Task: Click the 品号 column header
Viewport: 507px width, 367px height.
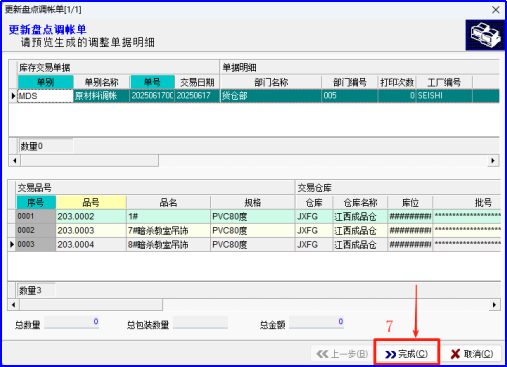Action: (x=91, y=202)
